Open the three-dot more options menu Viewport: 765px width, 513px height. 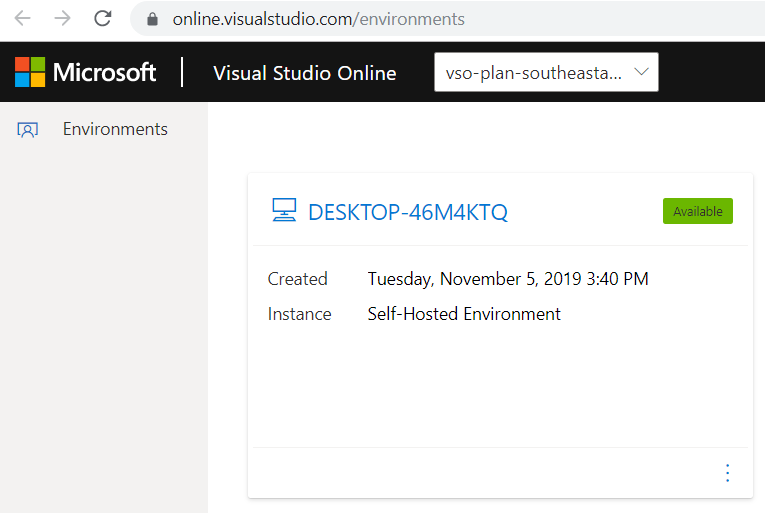(x=727, y=473)
